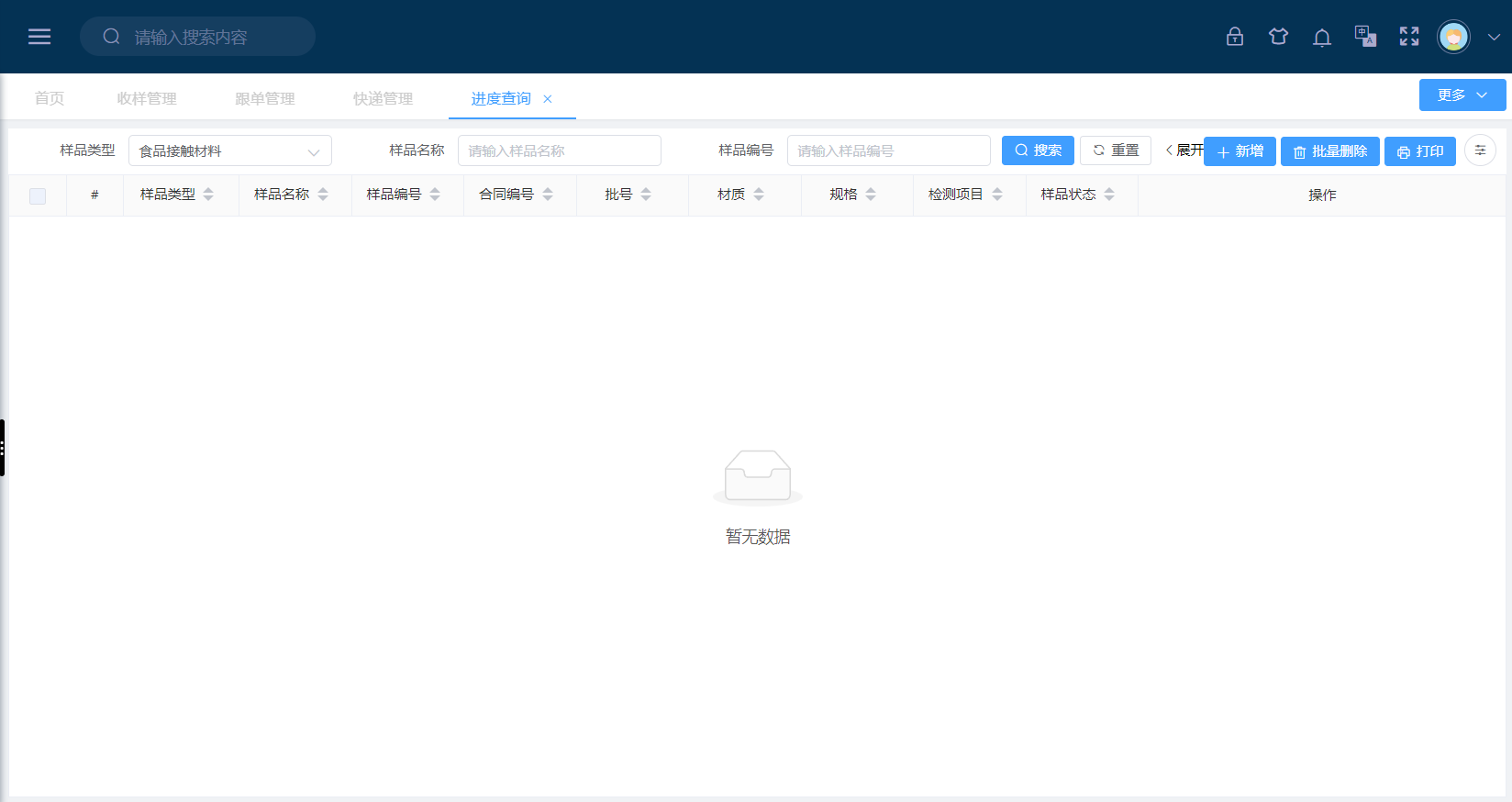Select the 进度查询 tab
This screenshot has width=1512, height=802.
click(x=501, y=98)
